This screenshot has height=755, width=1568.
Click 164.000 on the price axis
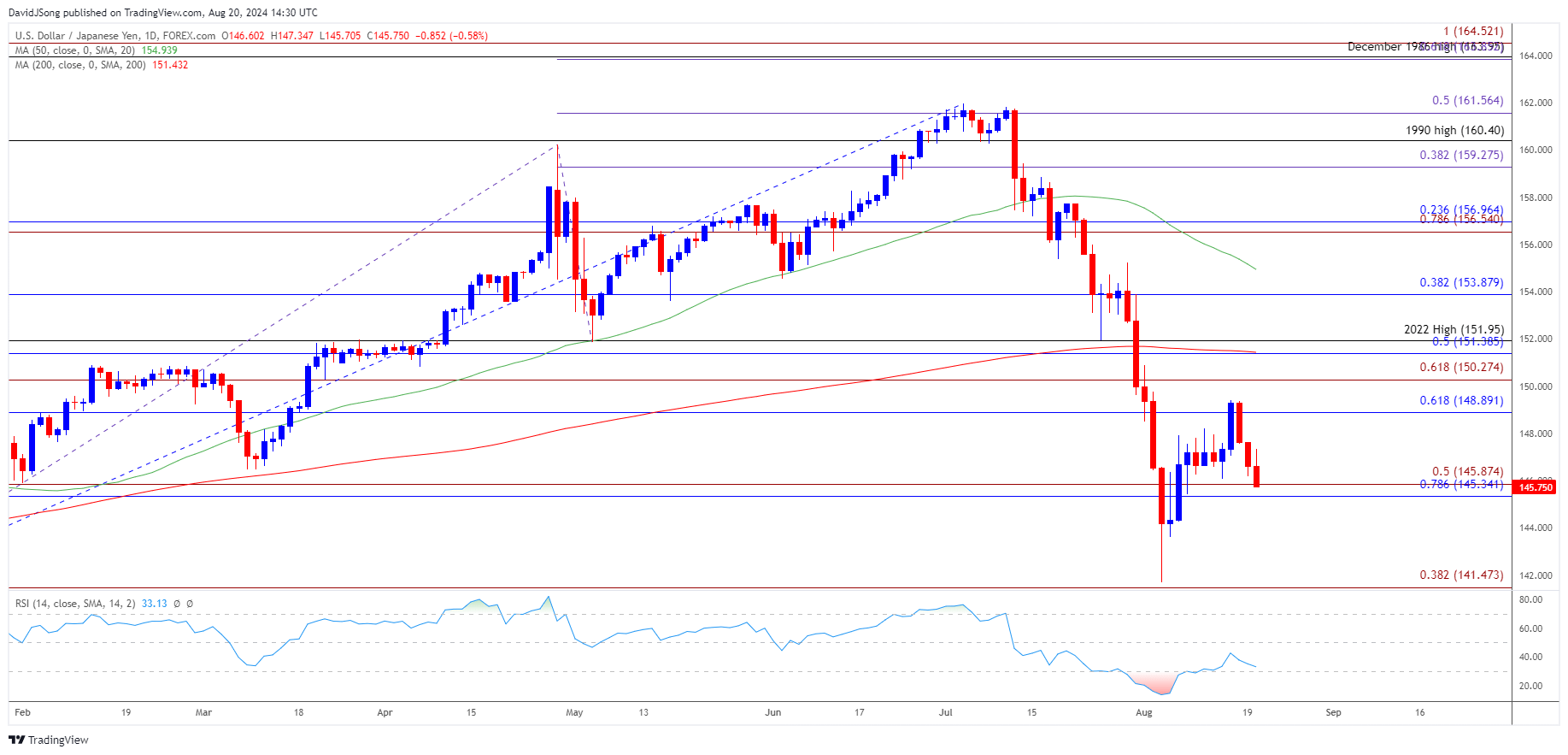pos(1536,56)
